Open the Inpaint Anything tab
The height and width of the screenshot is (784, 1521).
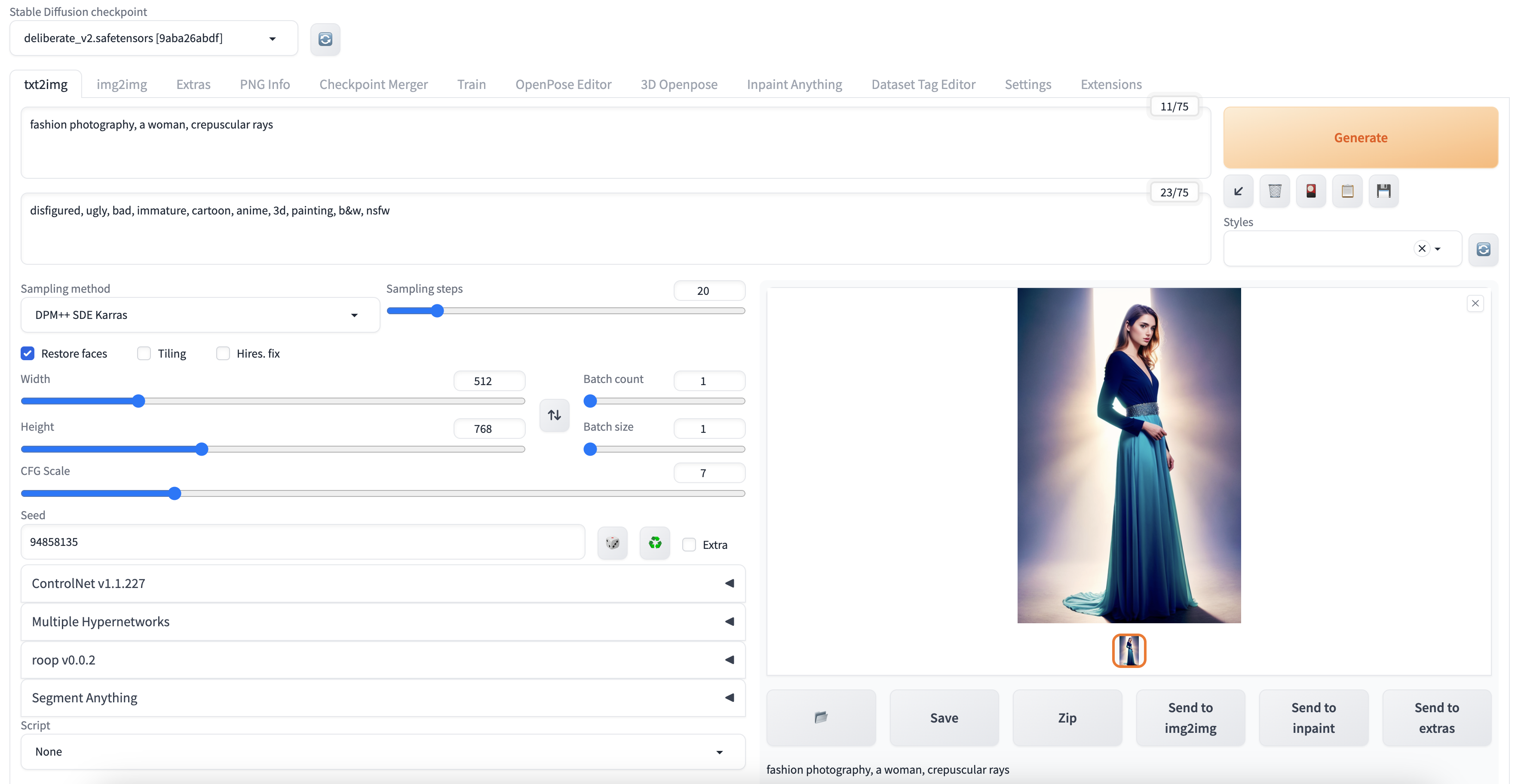794,84
